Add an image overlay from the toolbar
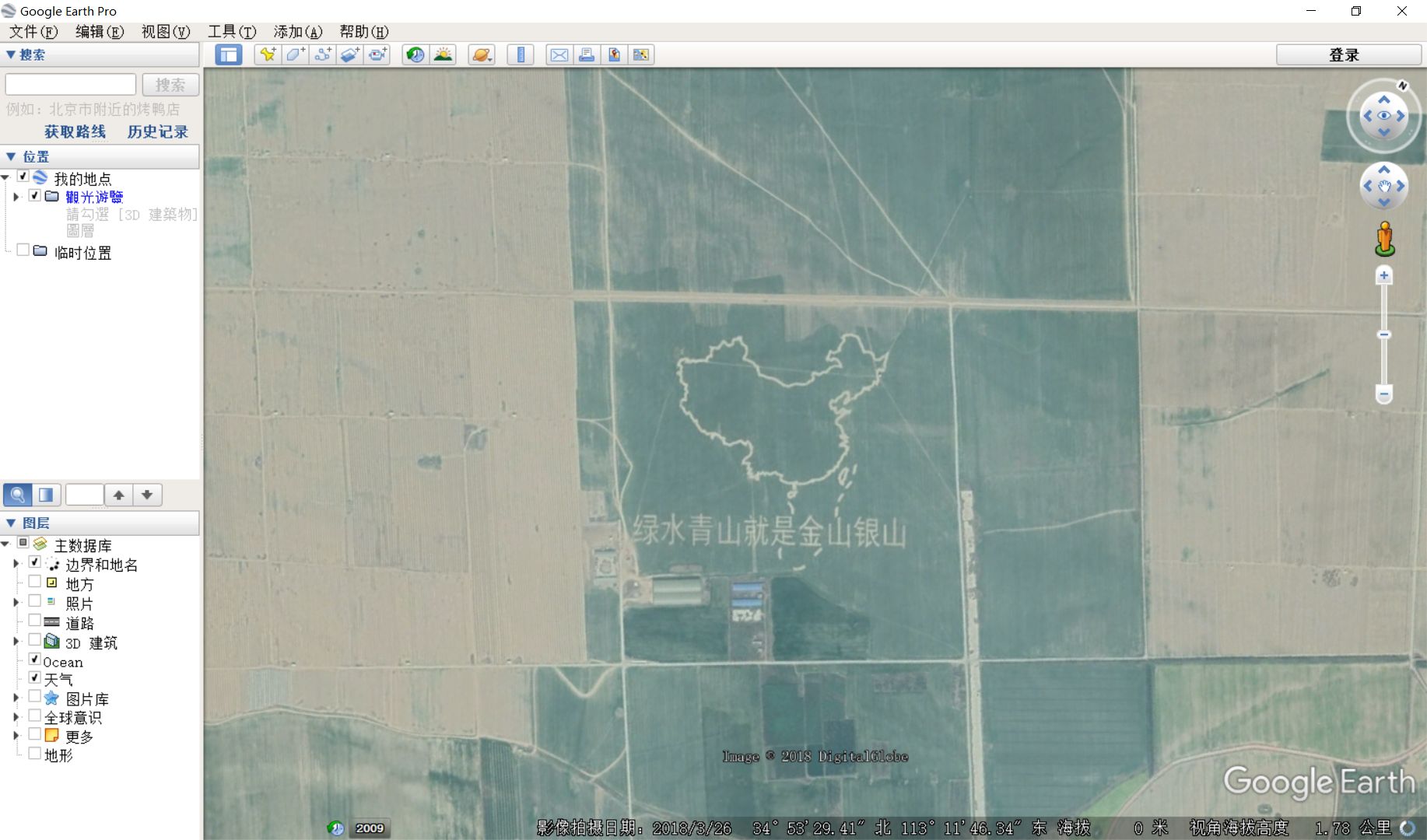 pos(350,54)
